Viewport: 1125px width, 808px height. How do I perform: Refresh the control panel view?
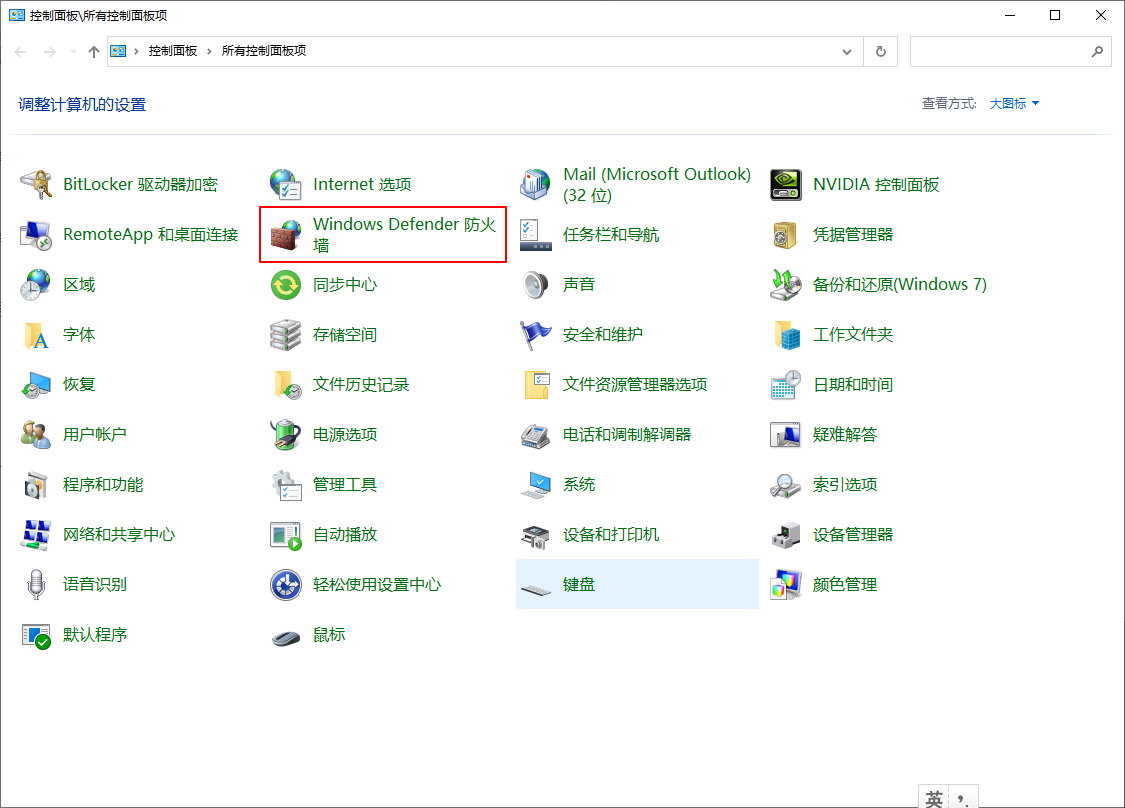tap(881, 52)
